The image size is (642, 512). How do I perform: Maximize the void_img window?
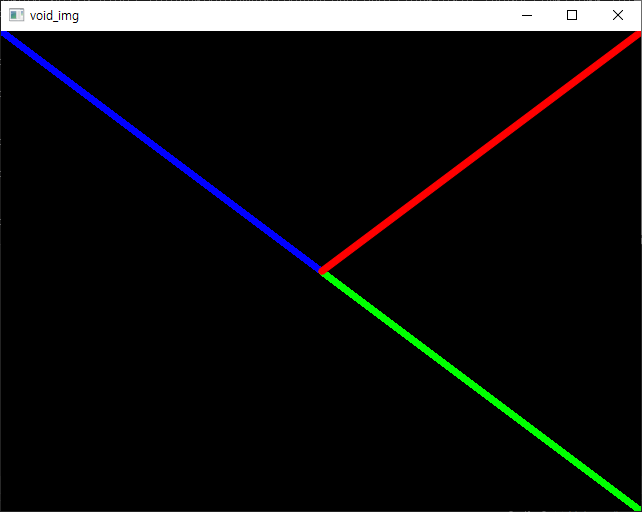click(x=572, y=16)
